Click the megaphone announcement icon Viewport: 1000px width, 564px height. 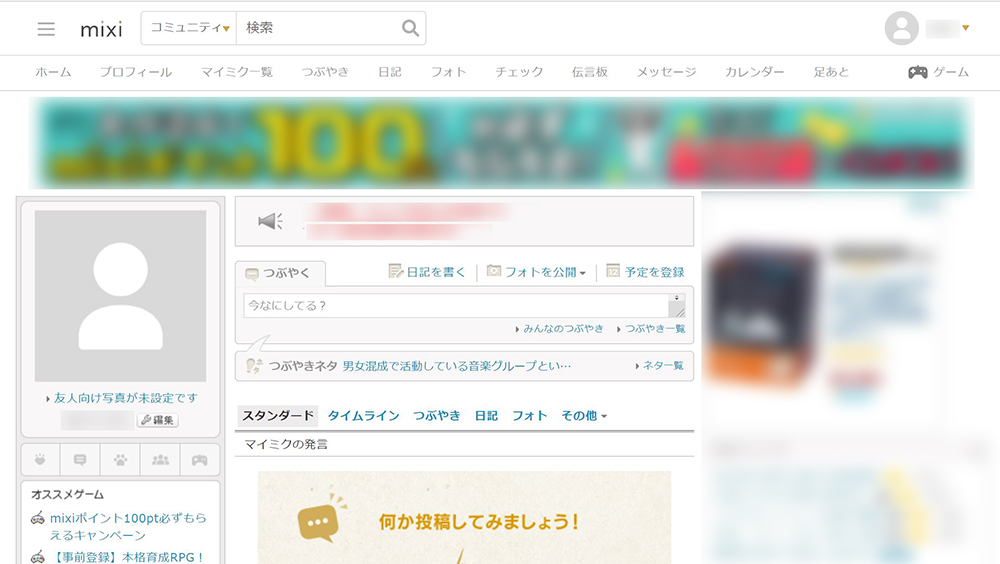pos(270,221)
